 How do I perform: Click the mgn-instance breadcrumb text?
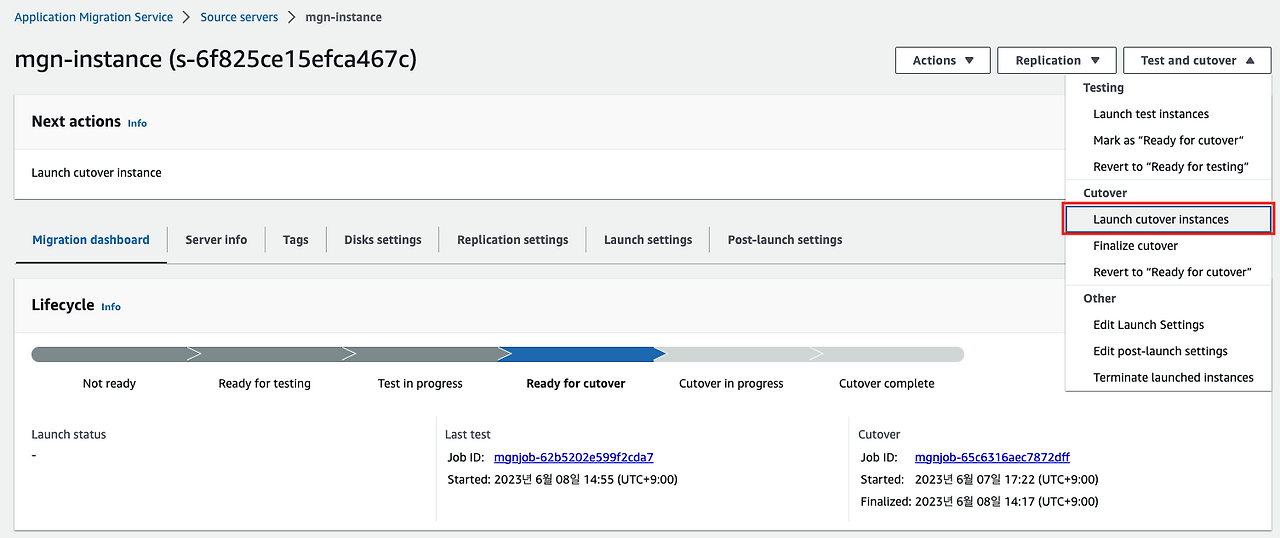click(x=343, y=17)
